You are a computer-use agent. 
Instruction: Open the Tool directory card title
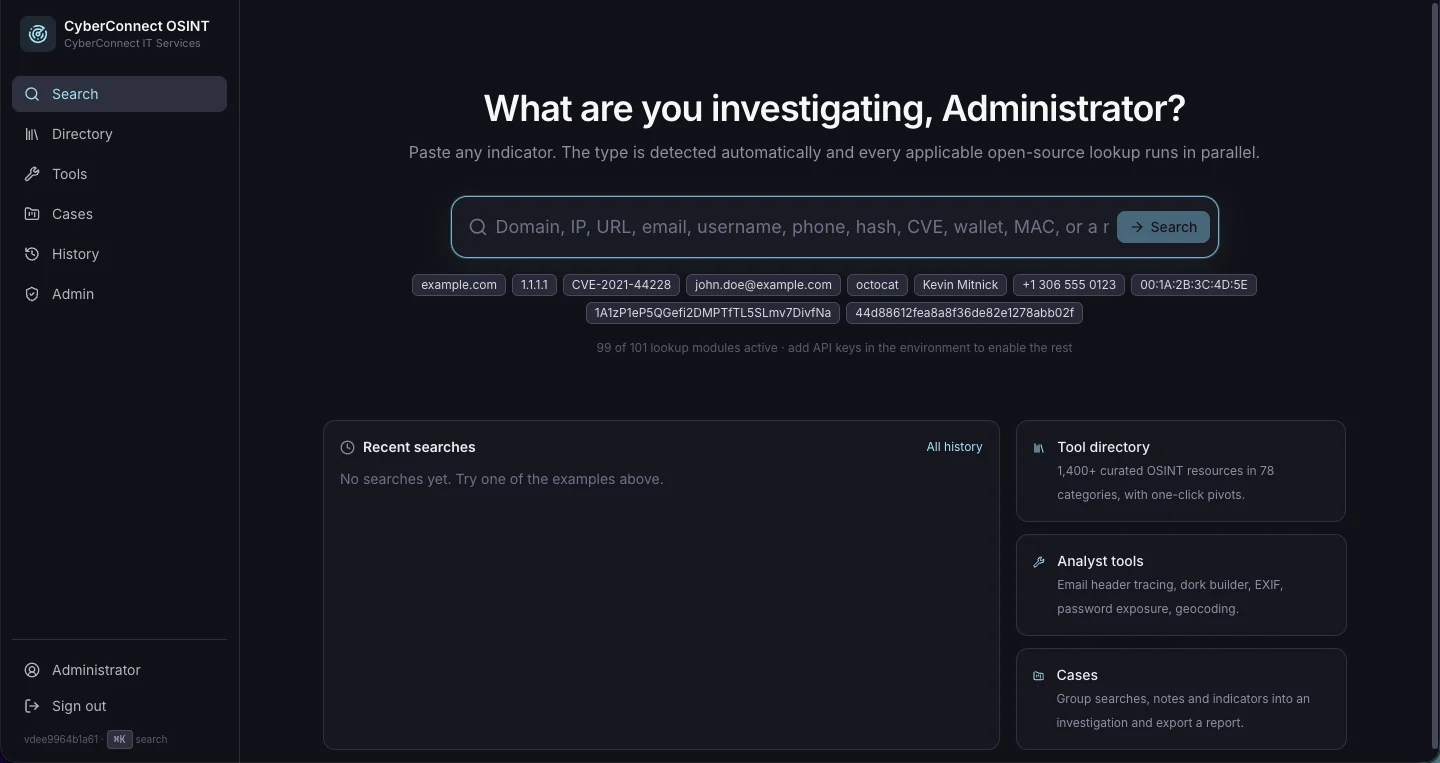click(1103, 447)
